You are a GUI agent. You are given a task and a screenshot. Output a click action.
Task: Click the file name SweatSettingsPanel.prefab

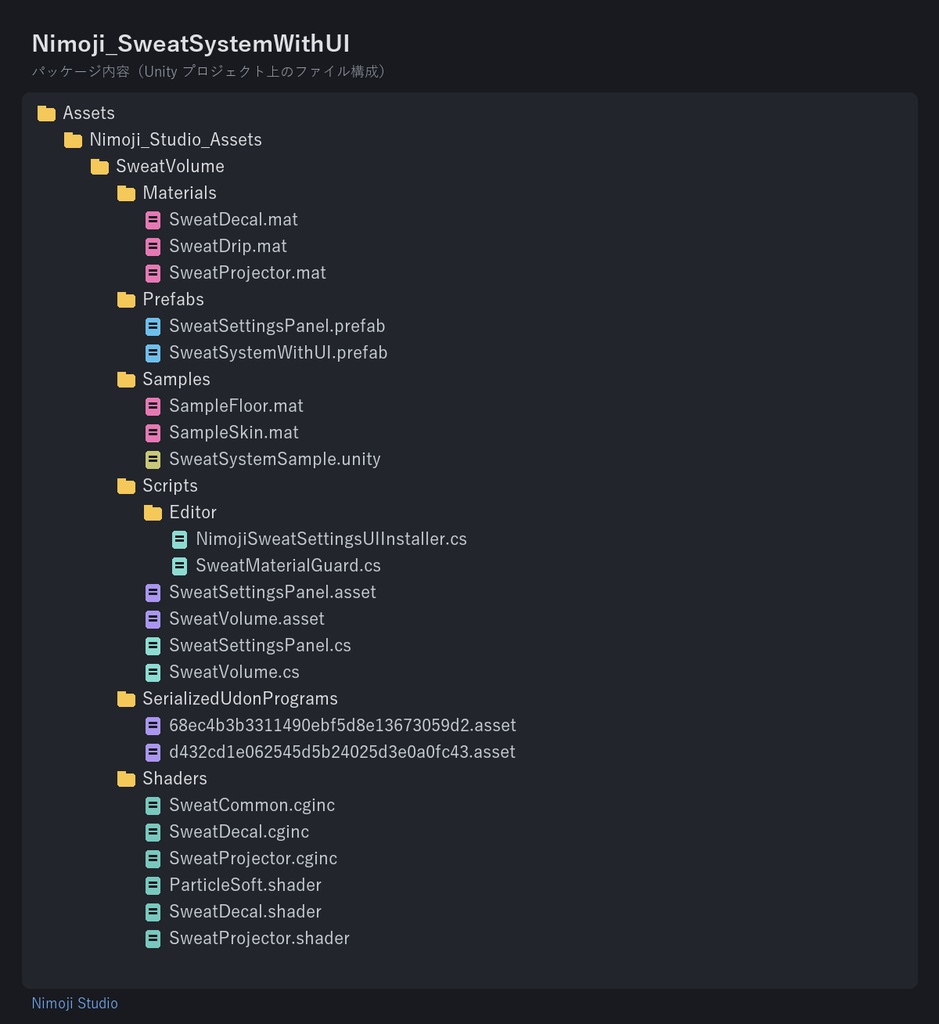[x=277, y=326]
